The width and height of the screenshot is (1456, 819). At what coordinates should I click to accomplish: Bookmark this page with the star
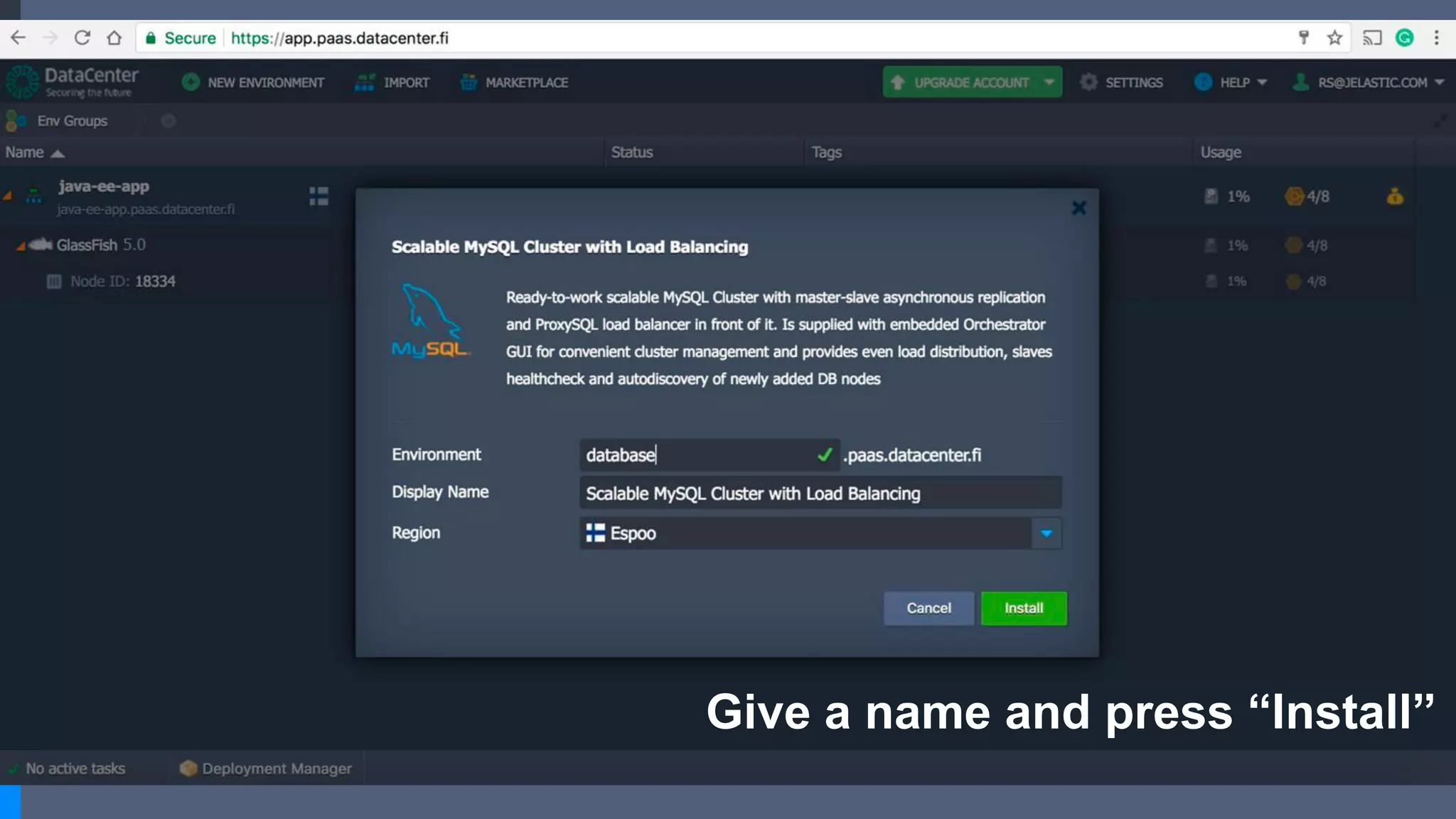(1334, 38)
